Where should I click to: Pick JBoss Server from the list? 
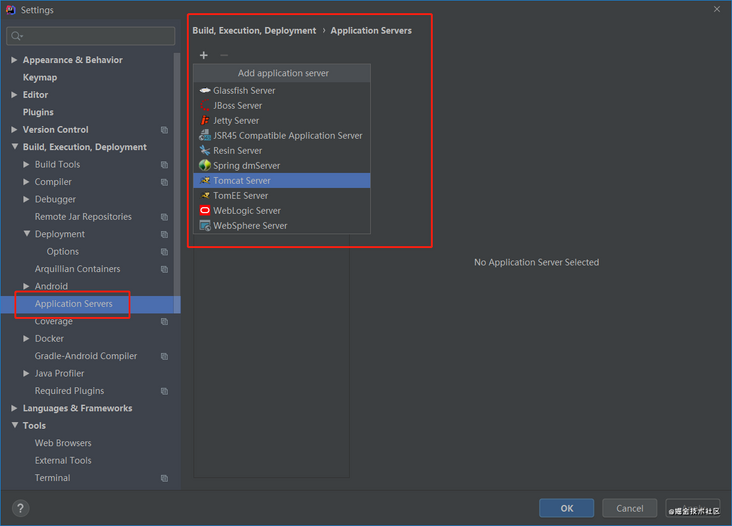tap(238, 106)
